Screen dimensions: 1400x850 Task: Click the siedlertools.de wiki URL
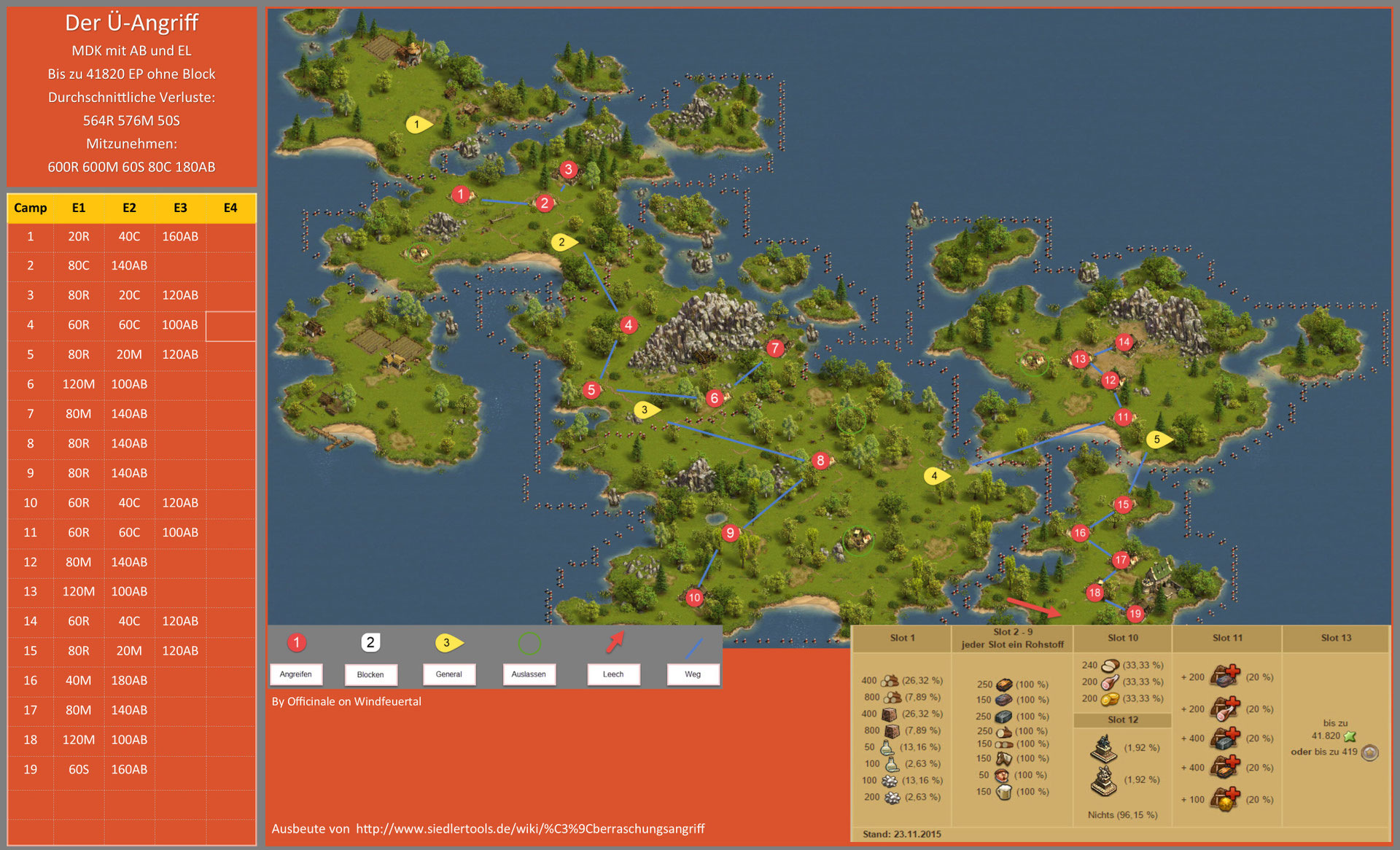click(530, 829)
